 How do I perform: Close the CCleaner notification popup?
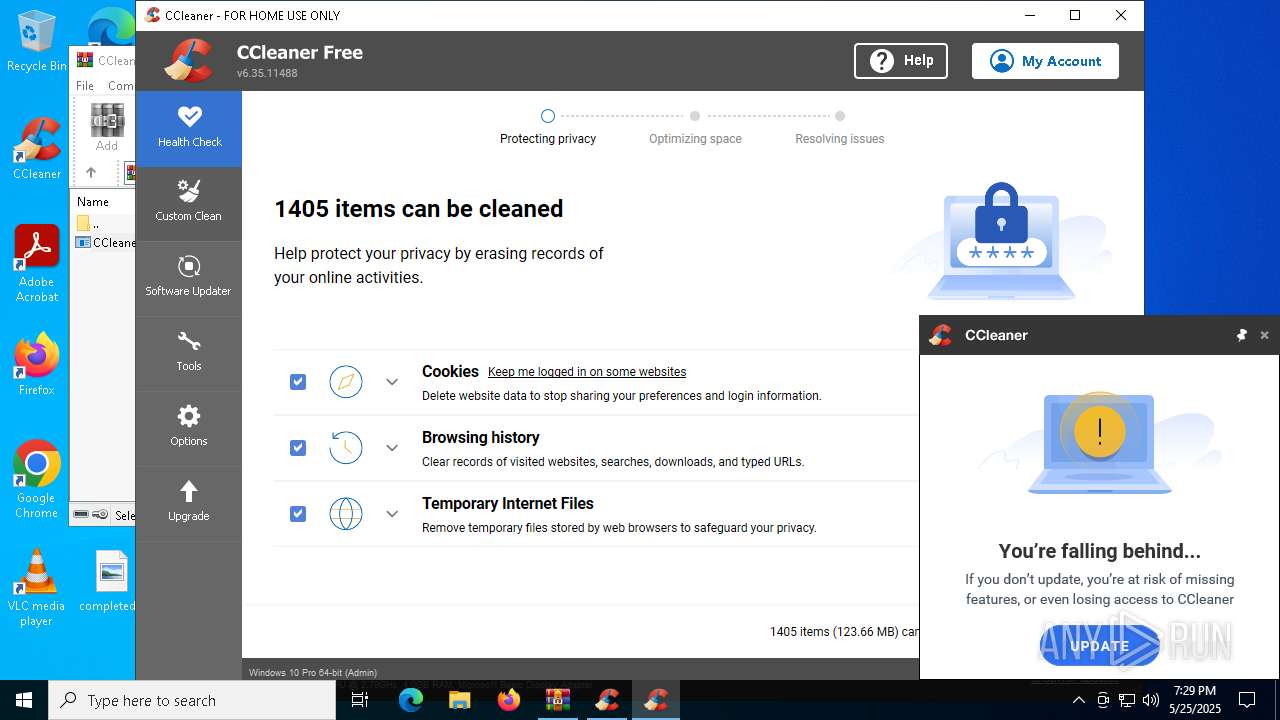click(x=1264, y=335)
